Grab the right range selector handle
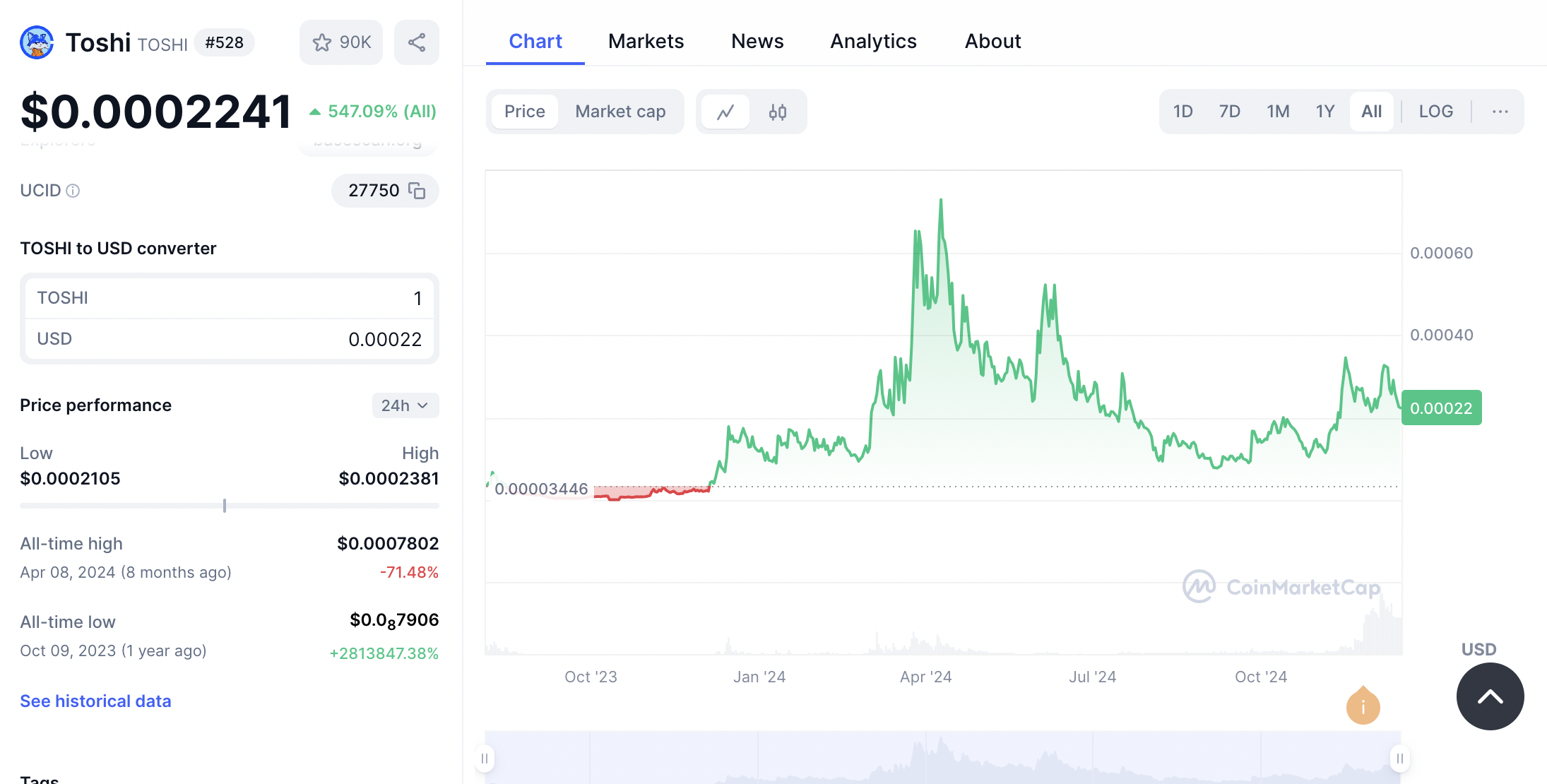Screen dimensions: 1547x784 1400,759
